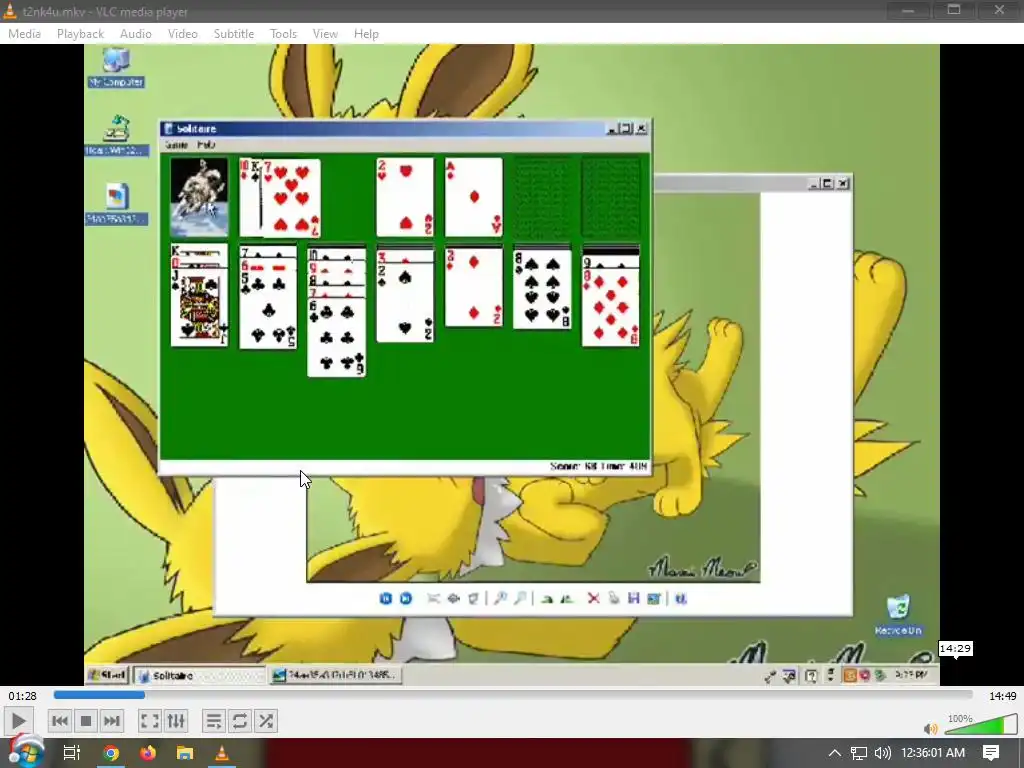Select Solitaire taskbar button in video
Viewport: 1024px width, 768px height.
click(x=199, y=675)
